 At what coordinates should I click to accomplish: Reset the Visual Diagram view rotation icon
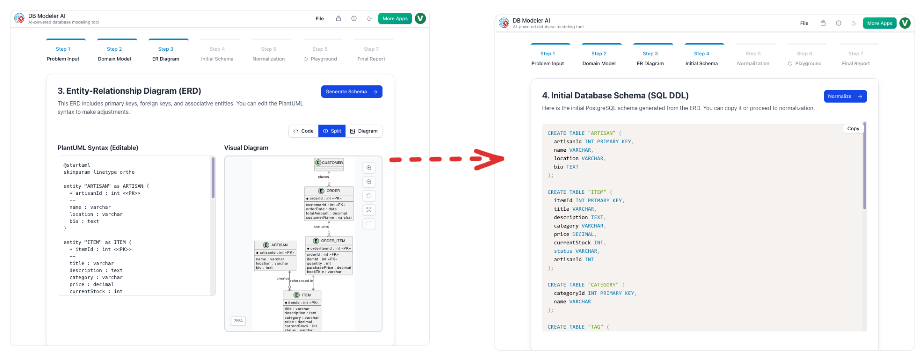[369, 196]
